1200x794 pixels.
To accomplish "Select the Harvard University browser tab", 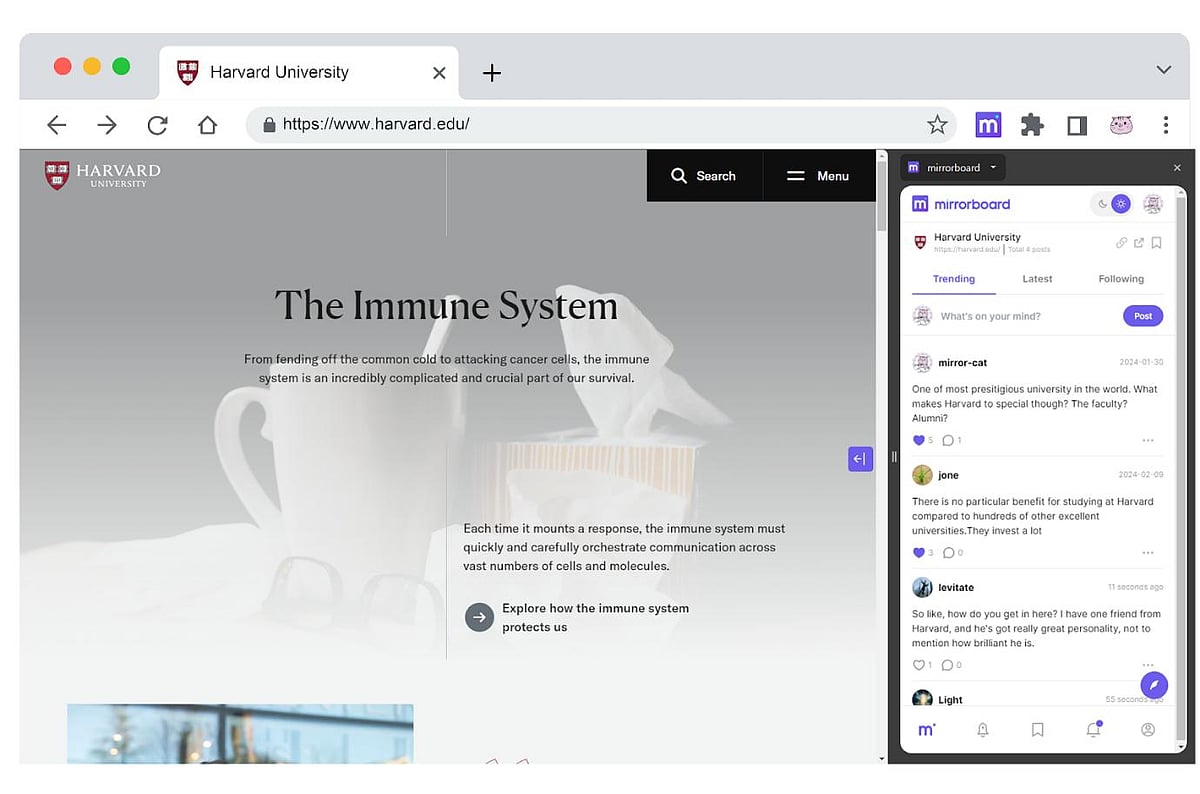I will point(309,72).
